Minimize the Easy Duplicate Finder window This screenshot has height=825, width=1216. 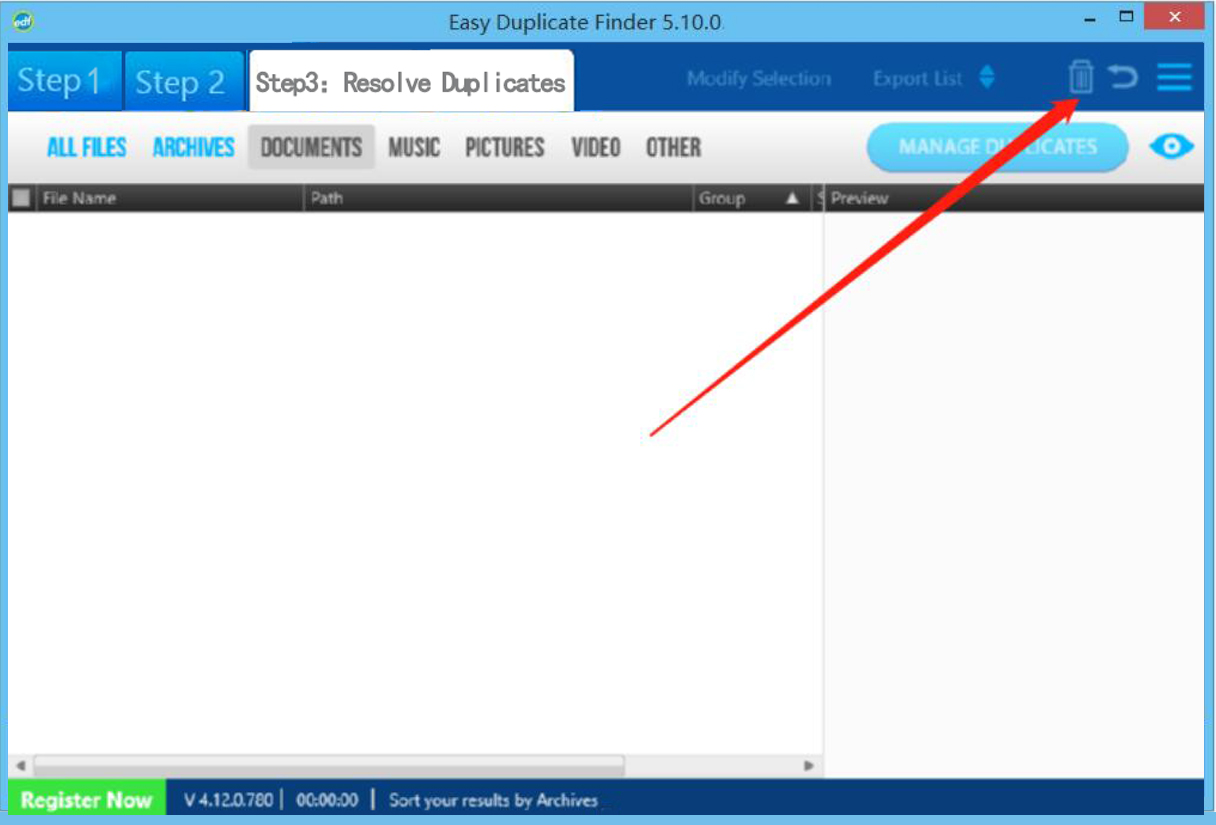[x=1089, y=18]
